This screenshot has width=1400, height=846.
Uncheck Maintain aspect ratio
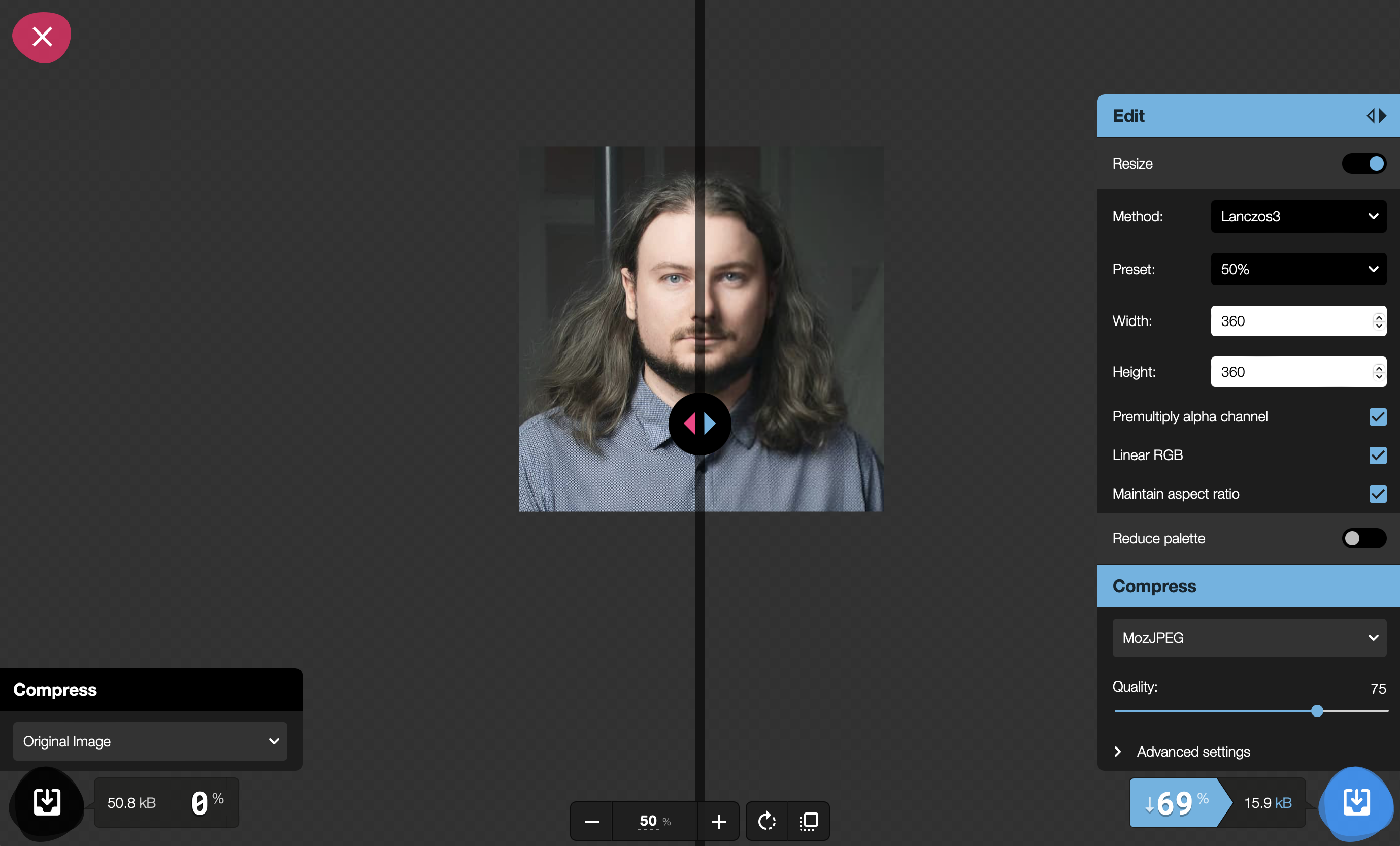[1378, 494]
